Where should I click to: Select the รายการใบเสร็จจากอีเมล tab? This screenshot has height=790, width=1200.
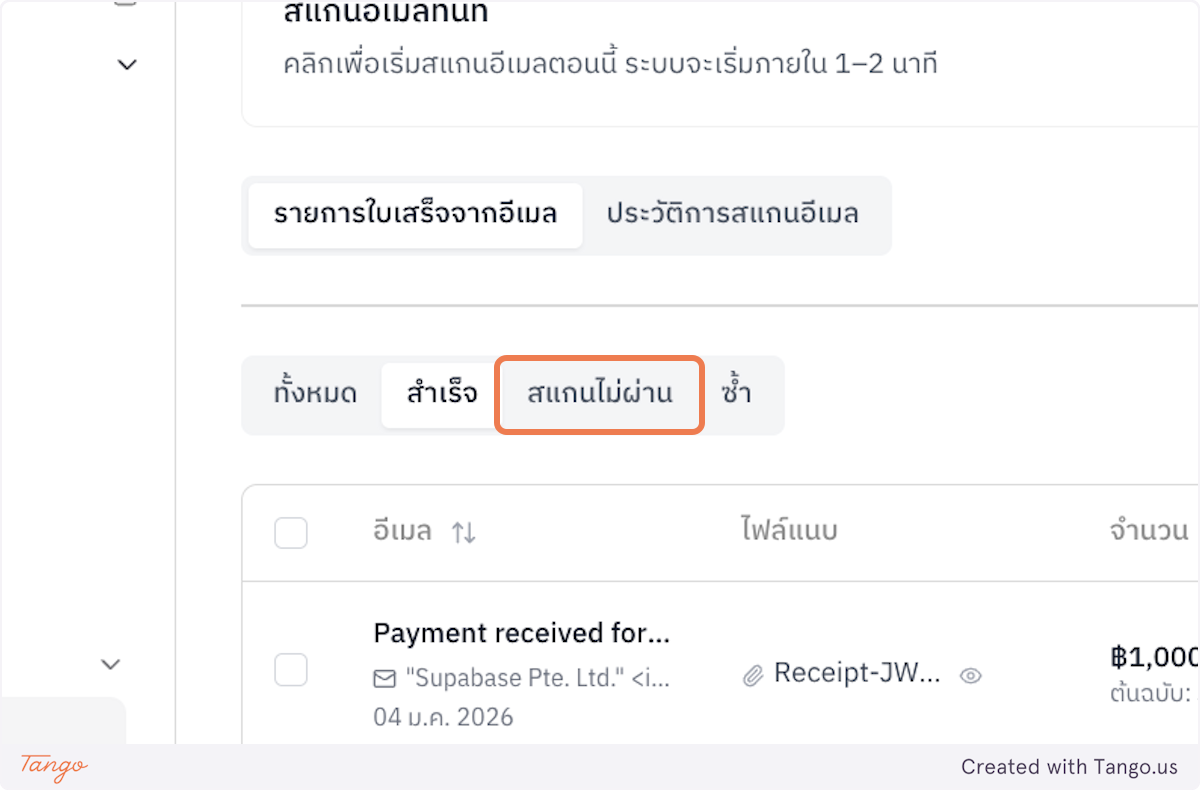pyautogui.click(x=415, y=215)
